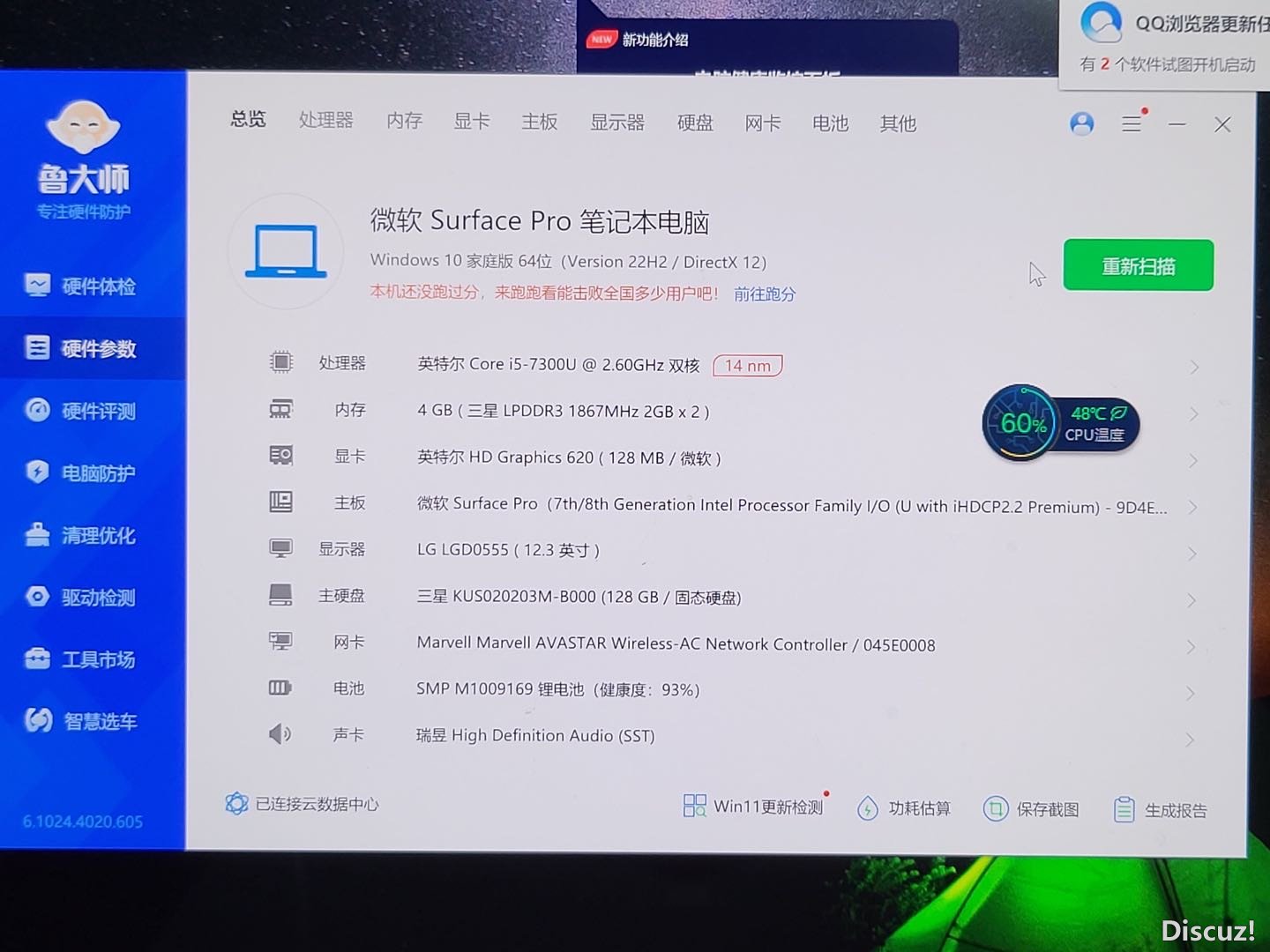Expand the 声卡 row chevron
This screenshot has height=952, width=1270.
pos(1191,740)
